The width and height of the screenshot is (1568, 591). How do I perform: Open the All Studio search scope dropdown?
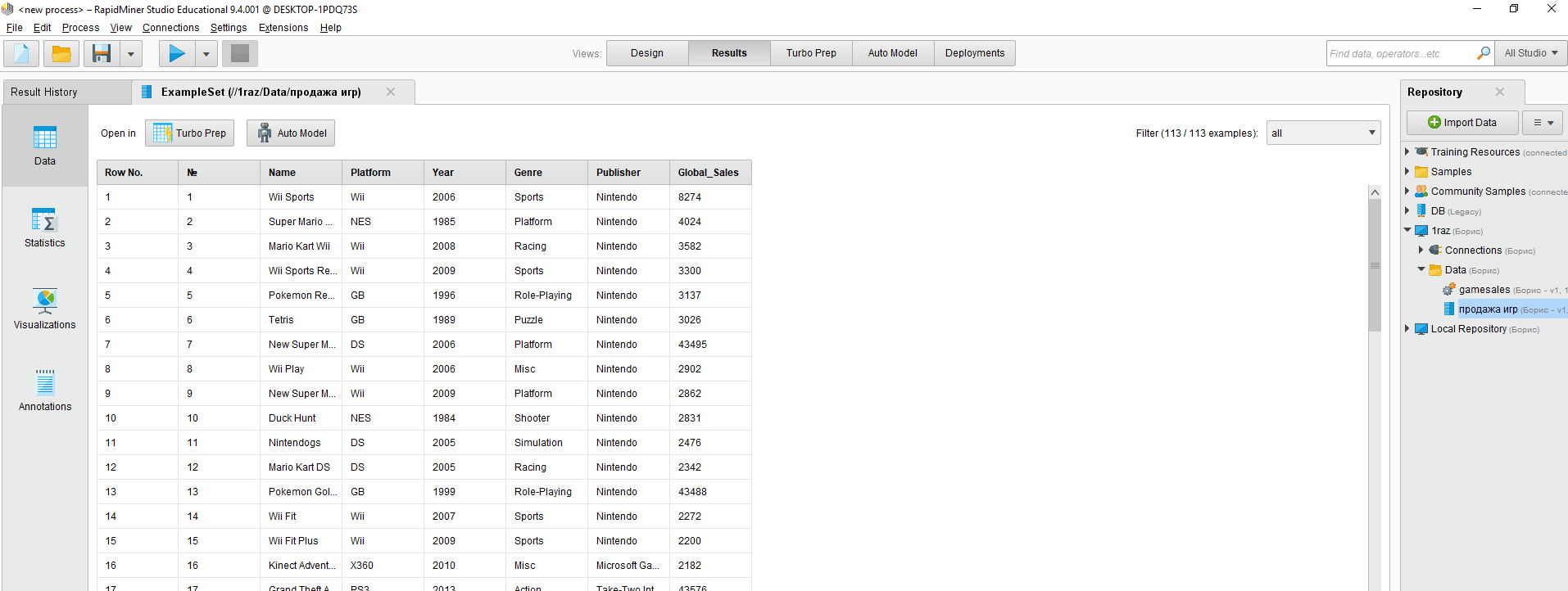[x=1531, y=53]
